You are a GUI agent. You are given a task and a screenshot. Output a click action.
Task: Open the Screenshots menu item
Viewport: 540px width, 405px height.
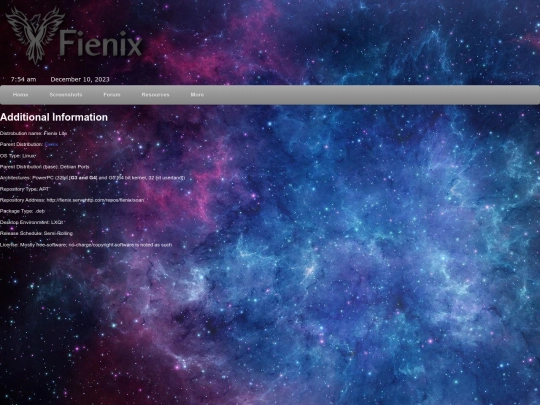coord(66,95)
